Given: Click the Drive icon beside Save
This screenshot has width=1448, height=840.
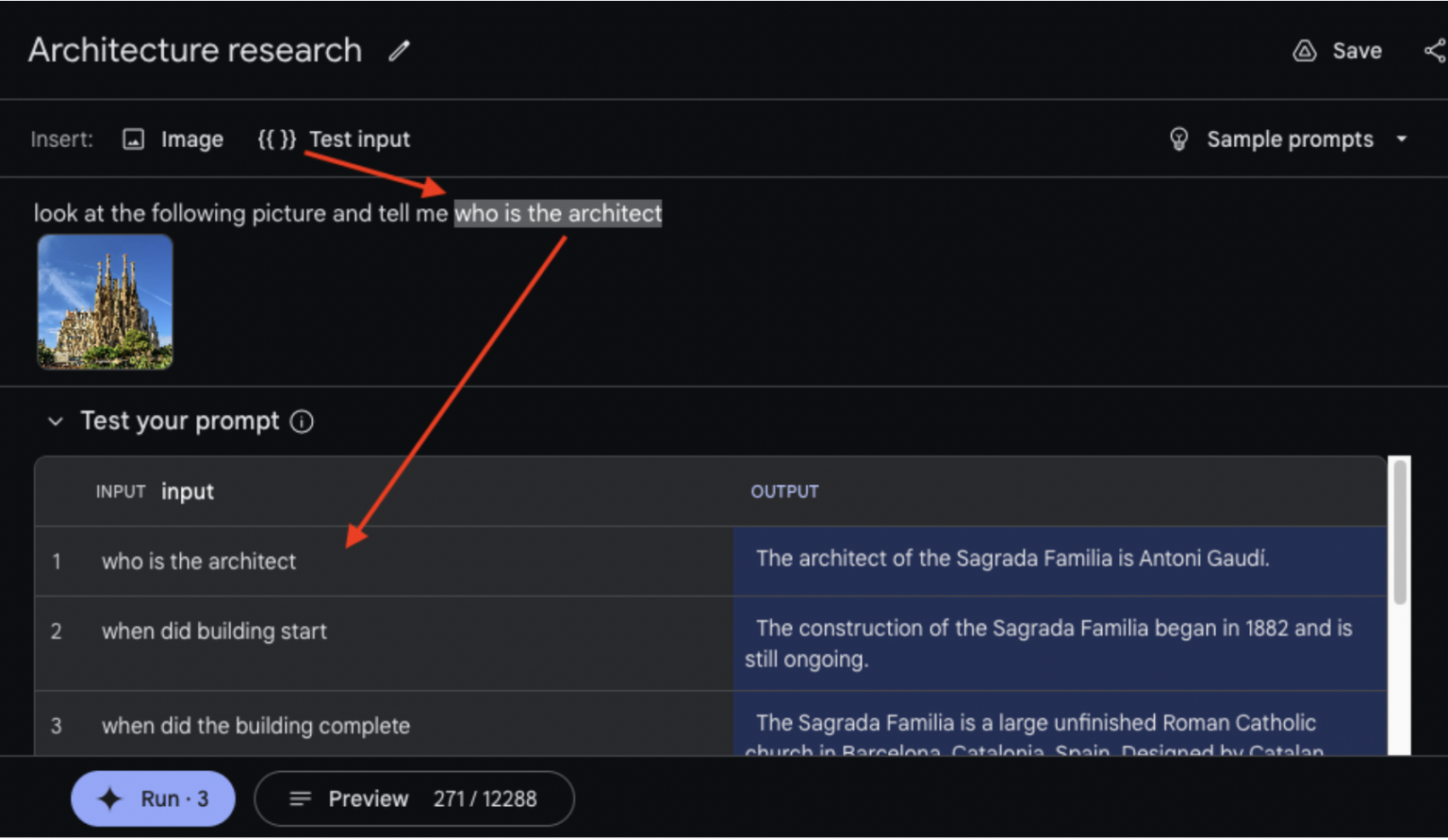Looking at the screenshot, I should click(x=1304, y=51).
